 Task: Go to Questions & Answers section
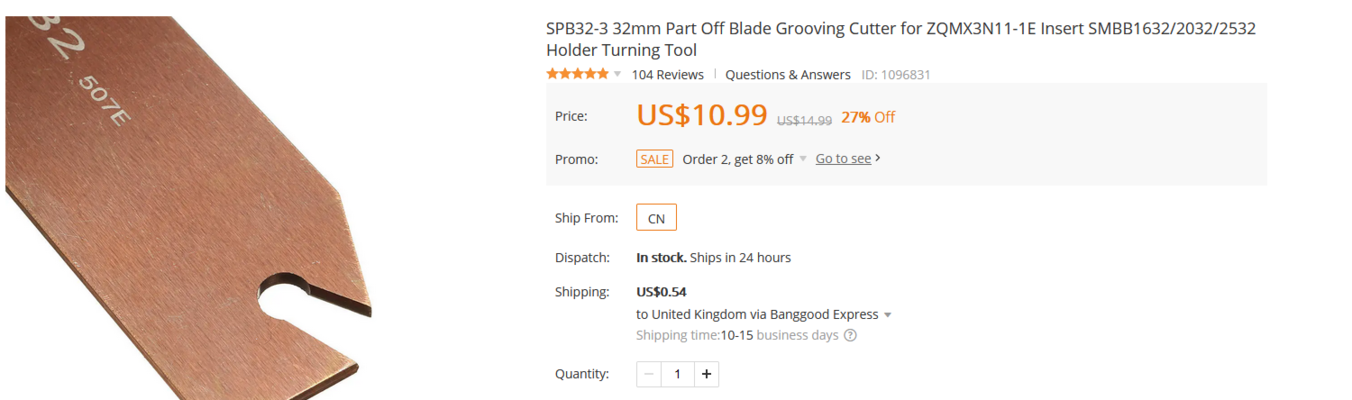788,75
